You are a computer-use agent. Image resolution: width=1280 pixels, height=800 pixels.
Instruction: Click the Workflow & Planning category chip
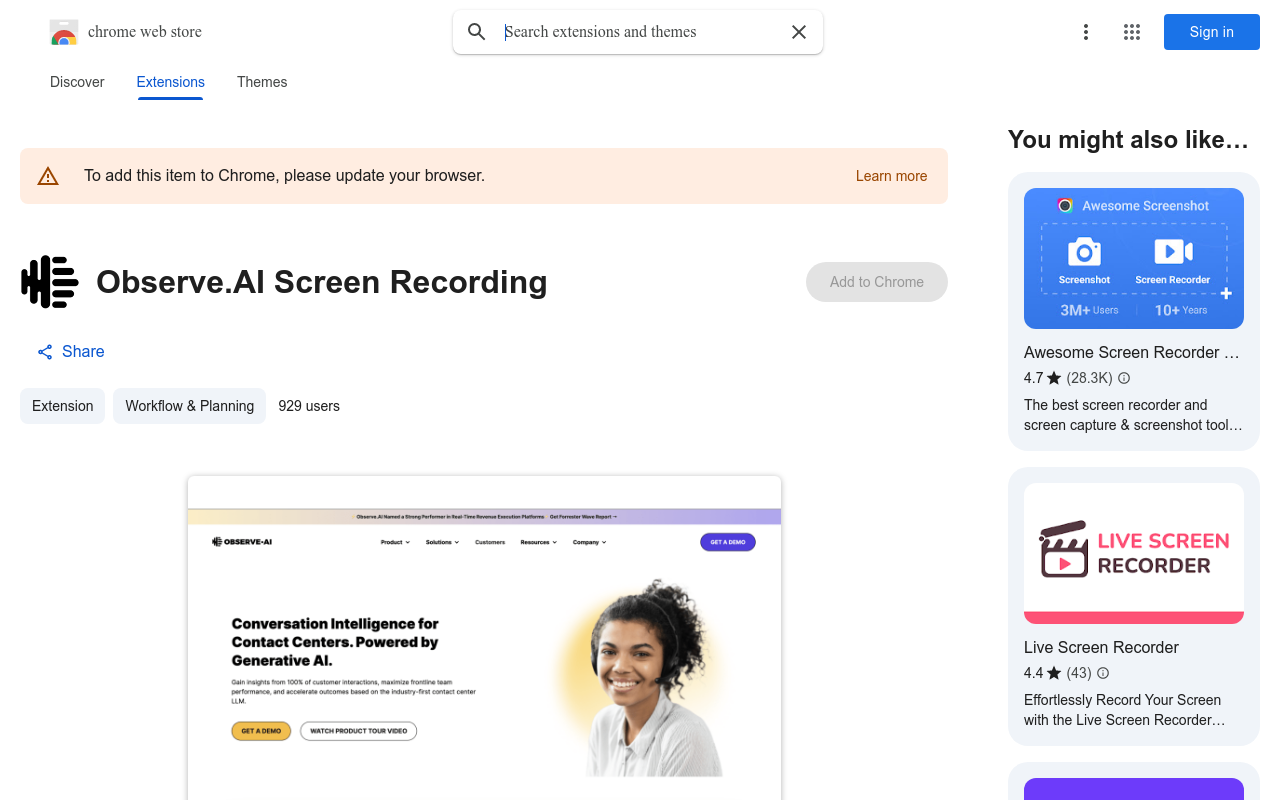tap(189, 406)
